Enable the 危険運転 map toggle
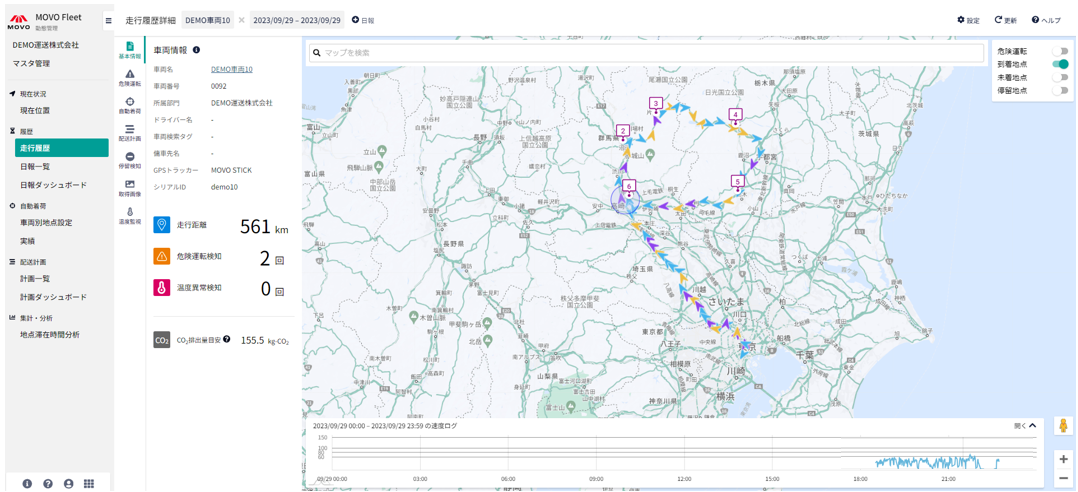The width and height of the screenshot is (1078, 492). pyautogui.click(x=1059, y=51)
